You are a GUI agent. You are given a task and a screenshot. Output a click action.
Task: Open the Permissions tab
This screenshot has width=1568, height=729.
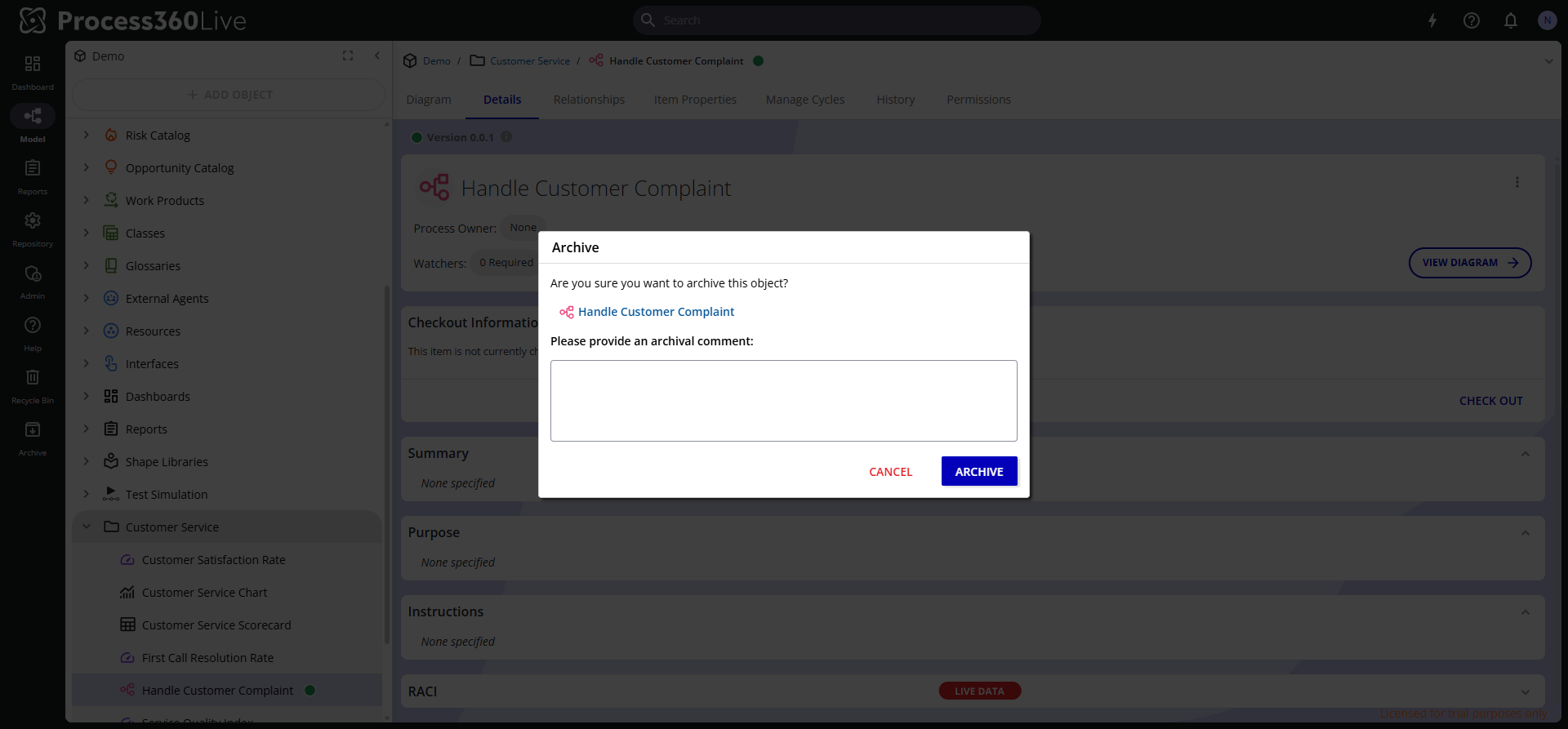[x=978, y=100]
